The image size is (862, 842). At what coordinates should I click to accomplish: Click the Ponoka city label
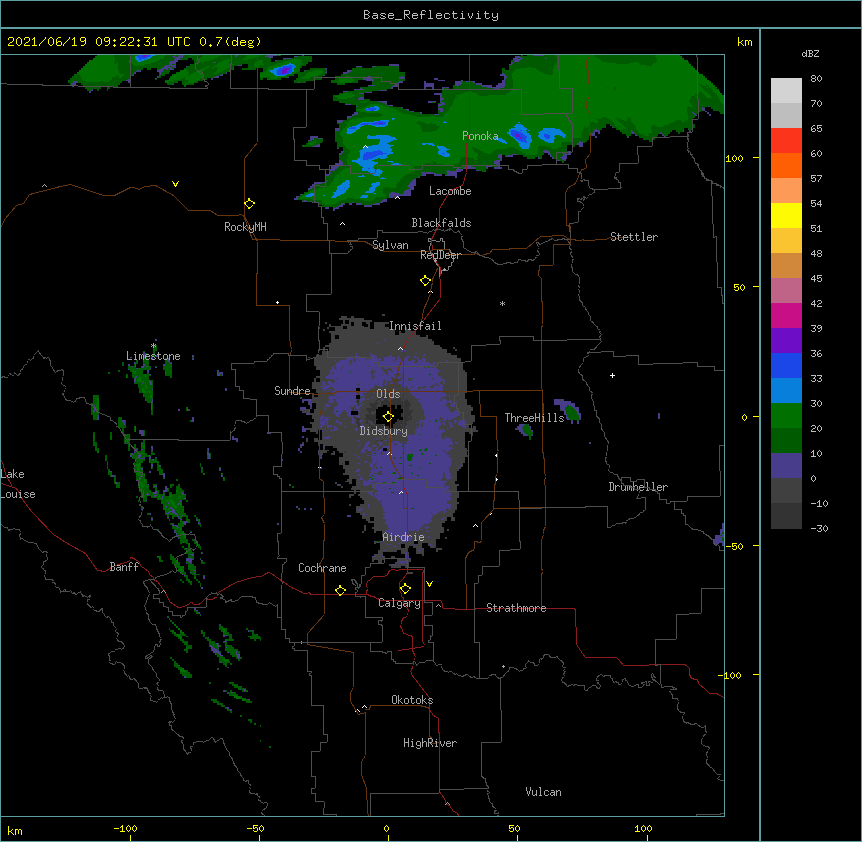click(x=480, y=136)
